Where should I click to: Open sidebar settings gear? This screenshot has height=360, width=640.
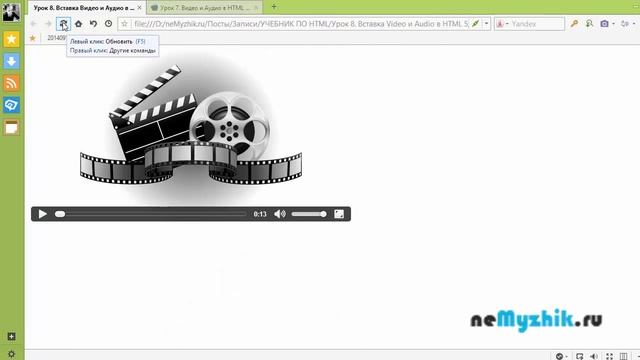11,354
